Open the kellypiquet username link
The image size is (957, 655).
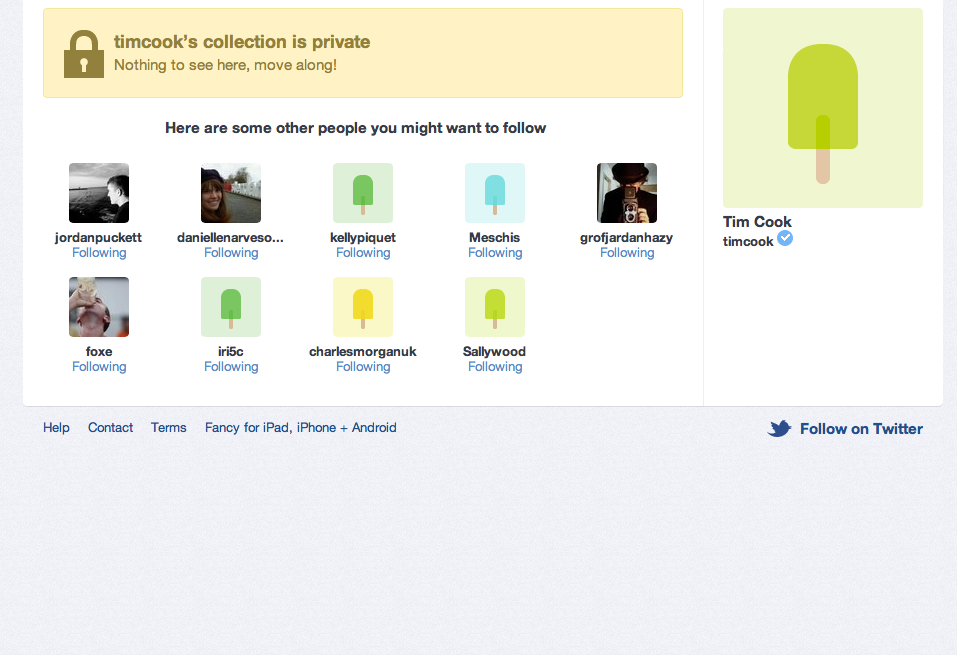pos(363,238)
